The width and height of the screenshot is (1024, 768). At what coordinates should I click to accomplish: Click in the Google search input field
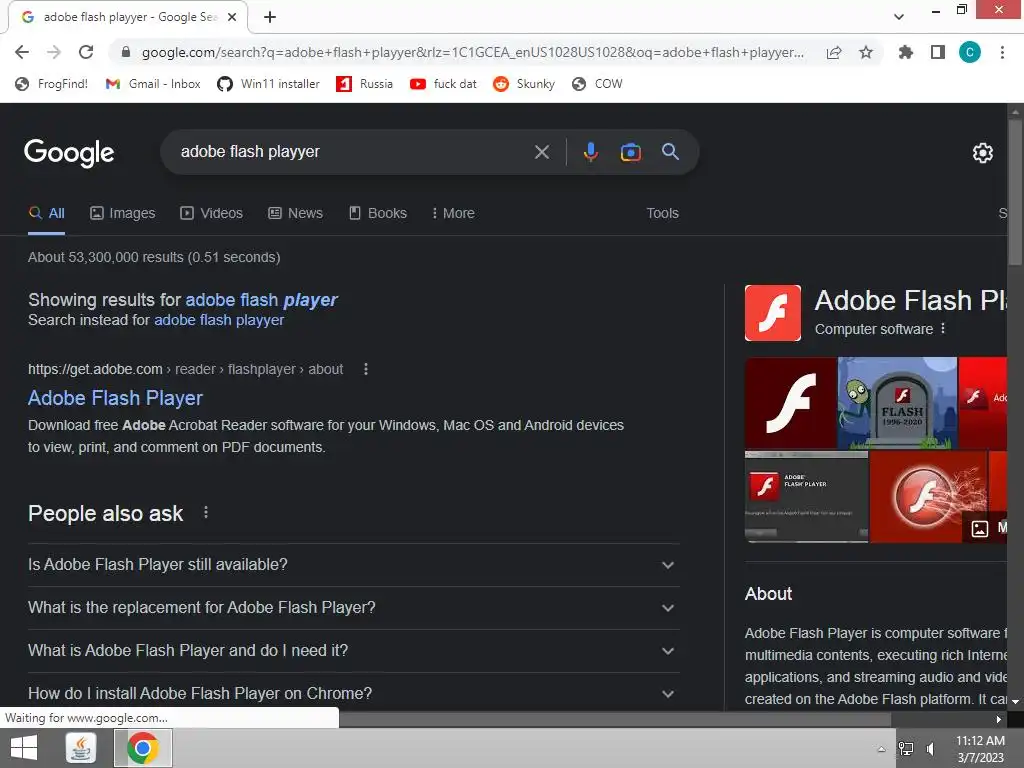click(x=353, y=152)
